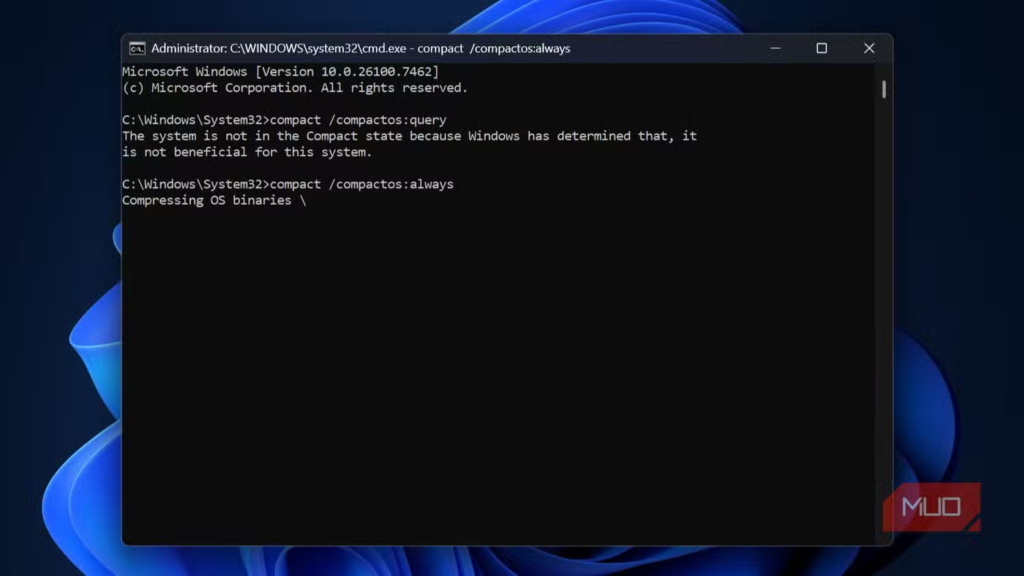Click the first C:\Windows\System32> prompt
Screen dimensions: 1024x576
pyautogui.click(x=195, y=120)
